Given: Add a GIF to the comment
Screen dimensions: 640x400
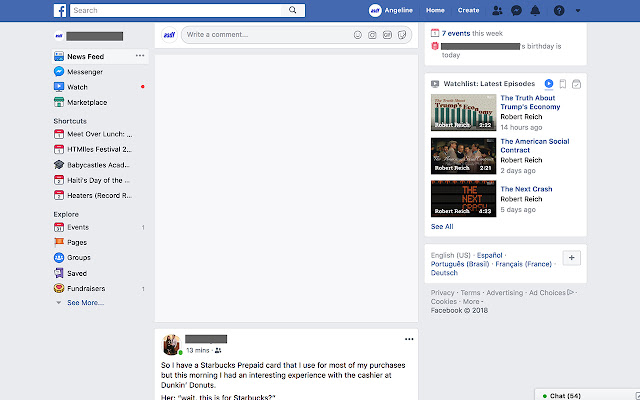Looking at the screenshot, I should point(387,35).
